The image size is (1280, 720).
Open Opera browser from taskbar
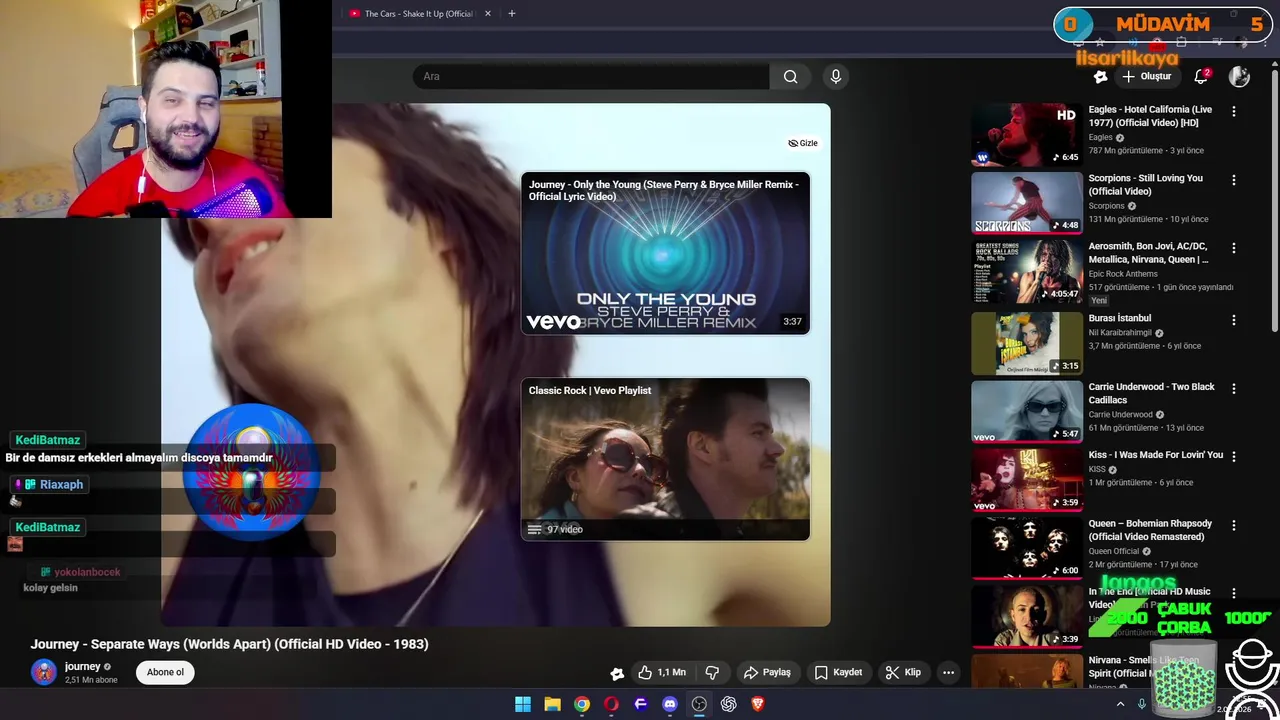[x=611, y=704]
